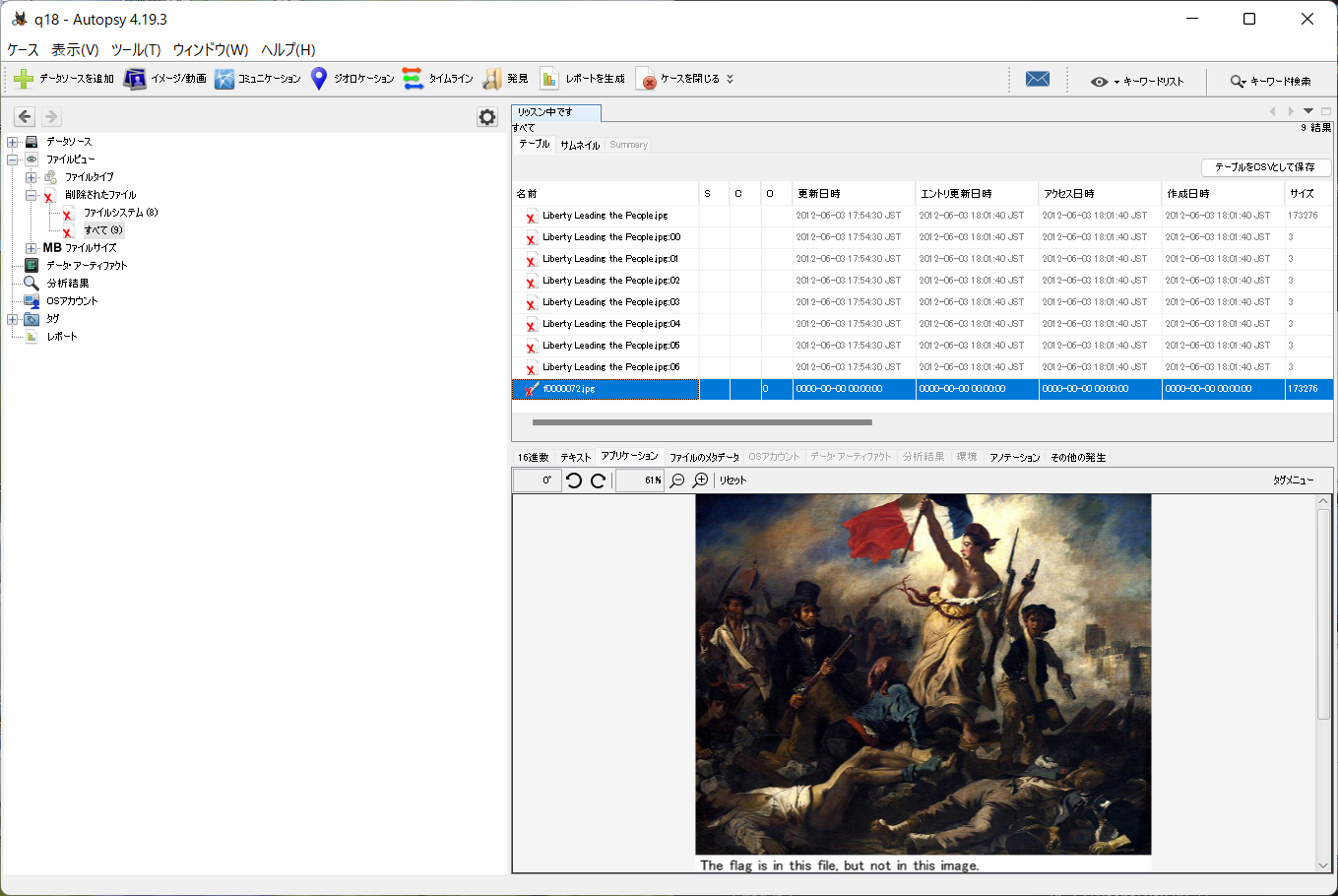1338x896 pixels.
Task: Click the envelope messages icon
Action: click(1038, 79)
